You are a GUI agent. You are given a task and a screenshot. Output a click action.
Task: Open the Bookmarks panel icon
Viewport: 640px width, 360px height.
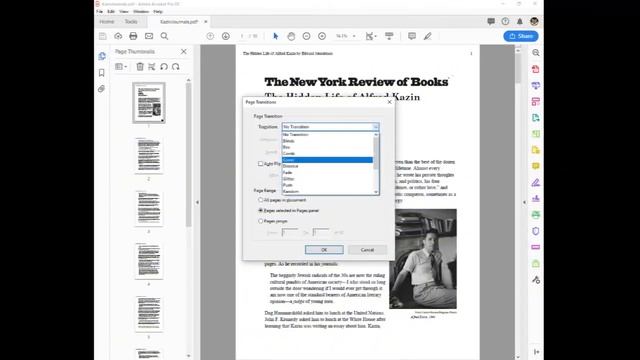(x=102, y=73)
